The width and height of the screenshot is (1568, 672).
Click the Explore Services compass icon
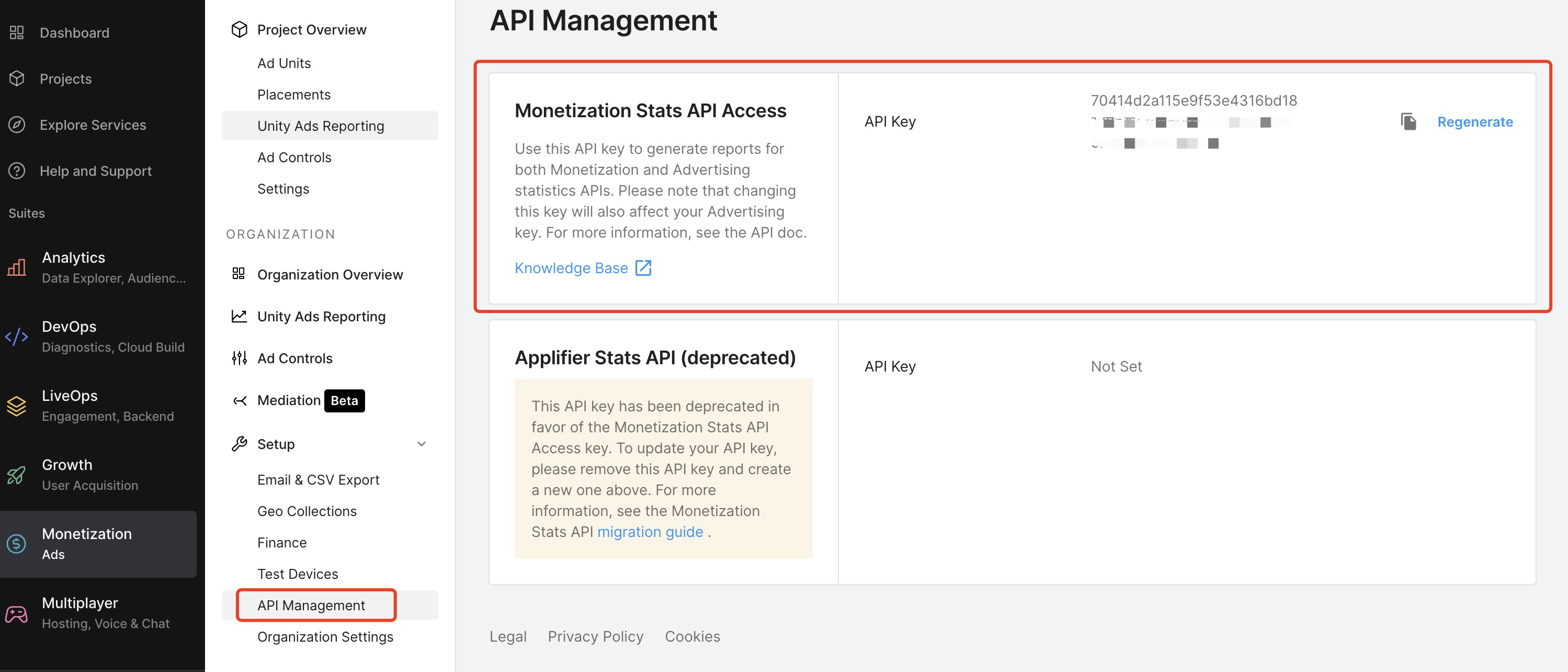coord(16,124)
